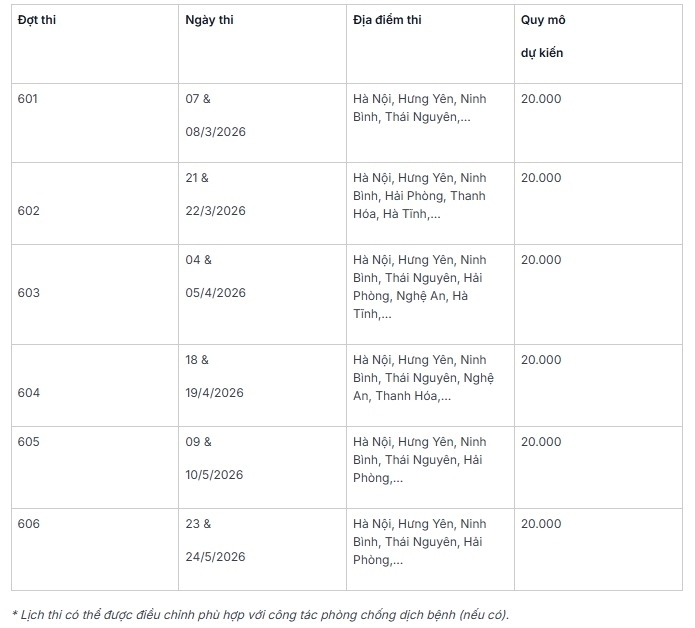Click the date 10/5/2026
The height and width of the screenshot is (628, 695).
[215, 475]
